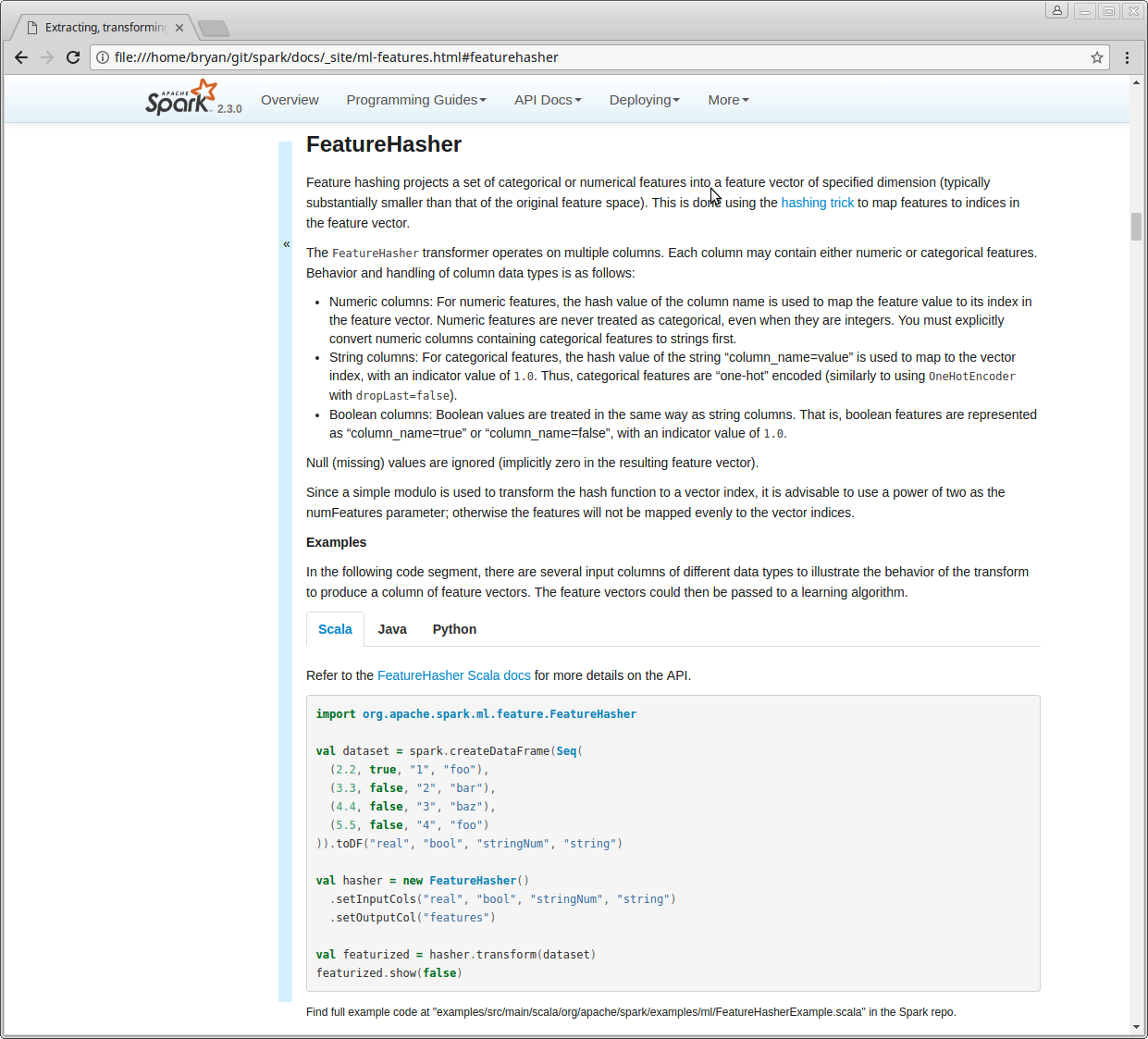
Task: Click the import org.apache.spark.ml.feature.FeatureHasher line
Action: (476, 714)
